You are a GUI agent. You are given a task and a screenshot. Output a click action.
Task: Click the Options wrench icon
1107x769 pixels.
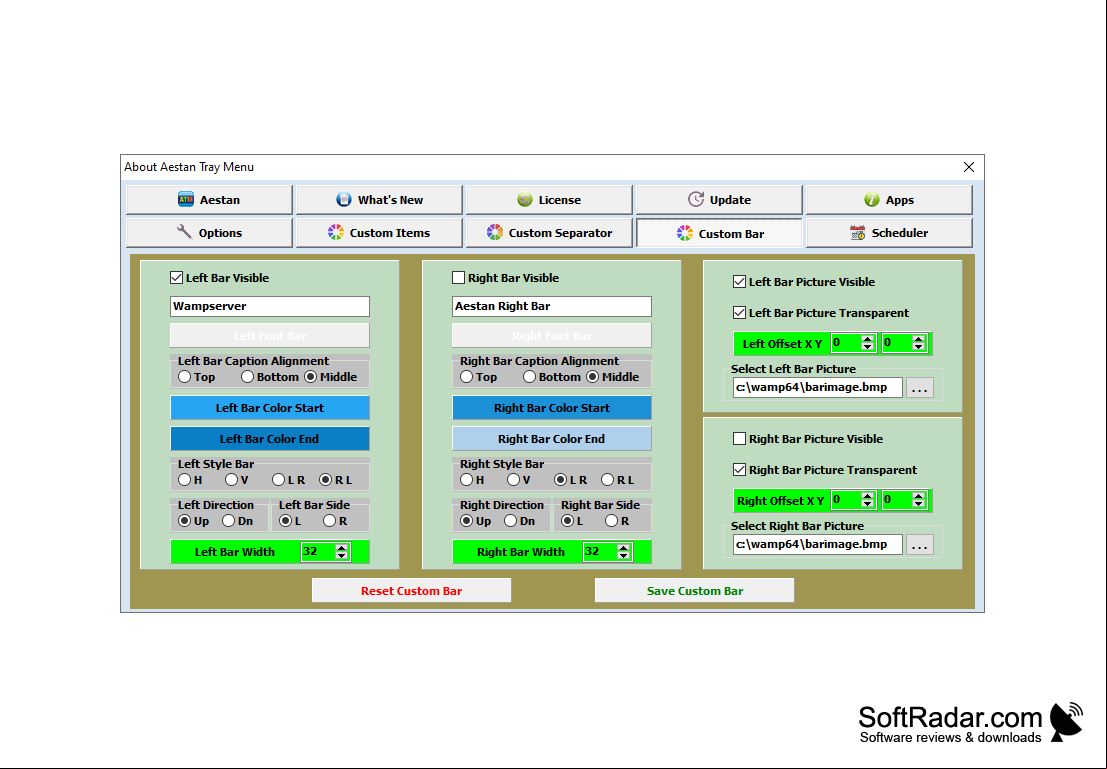[184, 232]
